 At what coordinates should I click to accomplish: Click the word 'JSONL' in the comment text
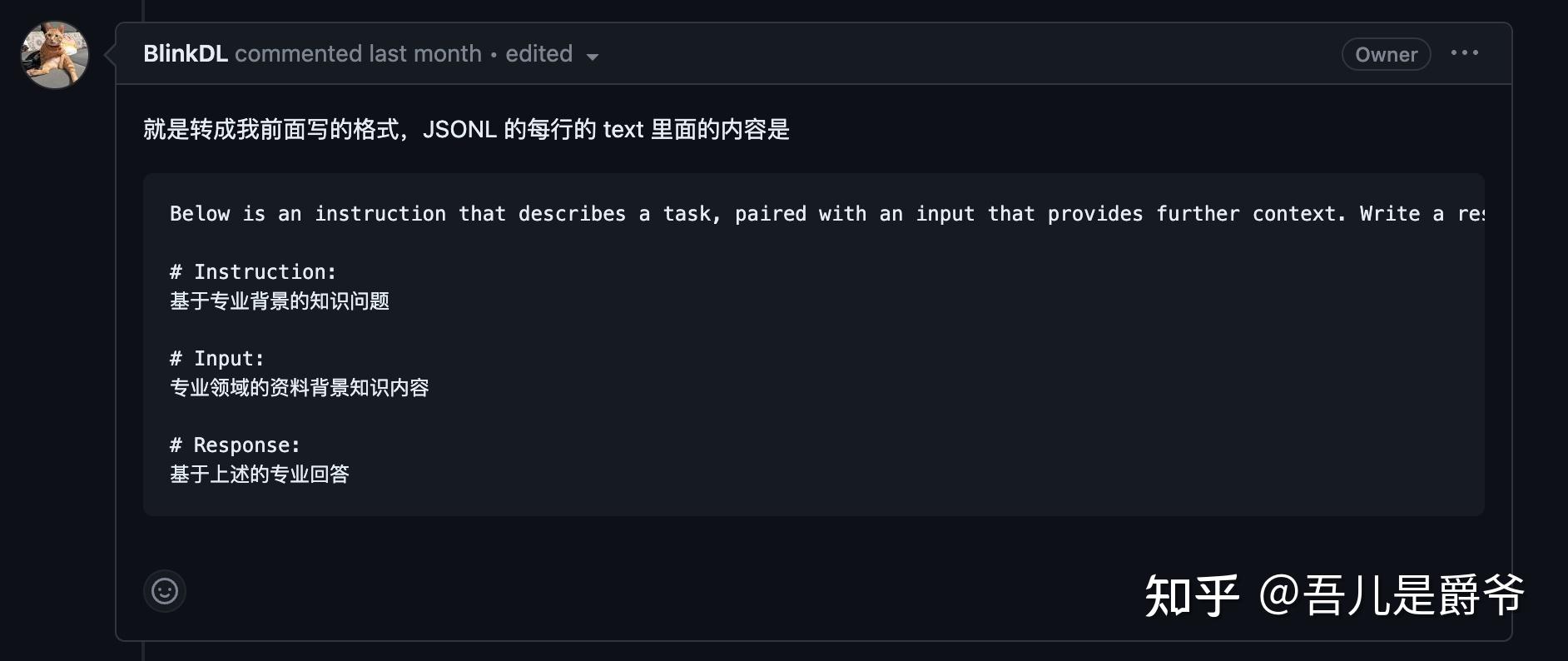point(459,130)
